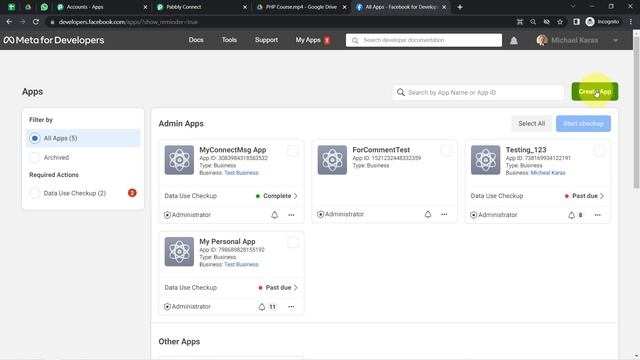Image resolution: width=640 pixels, height=360 pixels.
Task: Click the browser address bar URL
Action: pyautogui.click(x=128, y=22)
